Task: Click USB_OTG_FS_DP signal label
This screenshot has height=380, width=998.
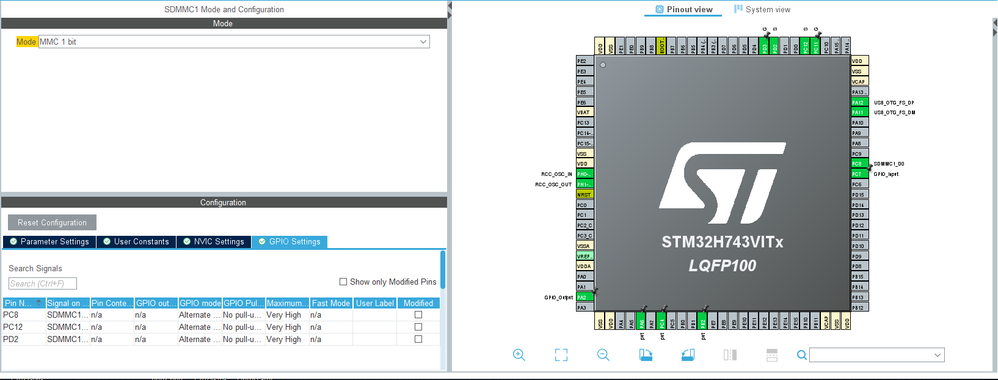Action: (894, 102)
